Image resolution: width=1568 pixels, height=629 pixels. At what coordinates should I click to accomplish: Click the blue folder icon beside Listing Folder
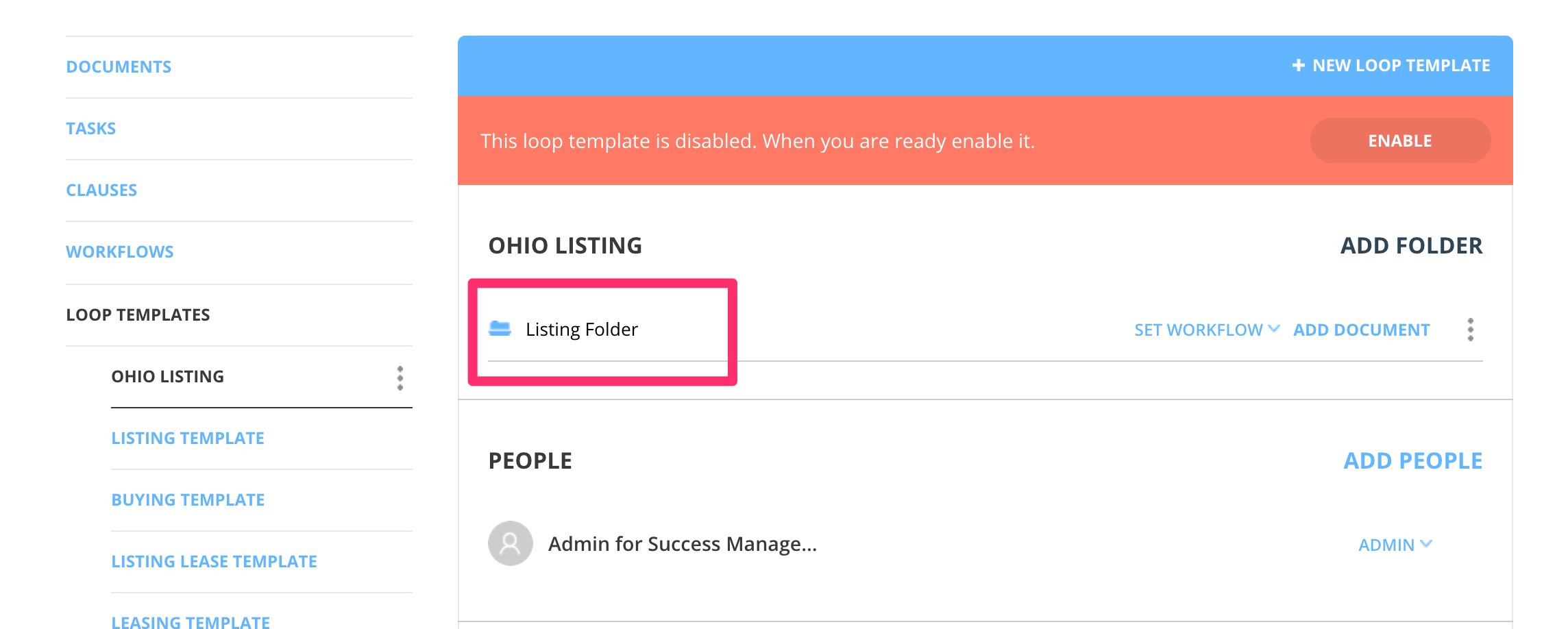503,329
